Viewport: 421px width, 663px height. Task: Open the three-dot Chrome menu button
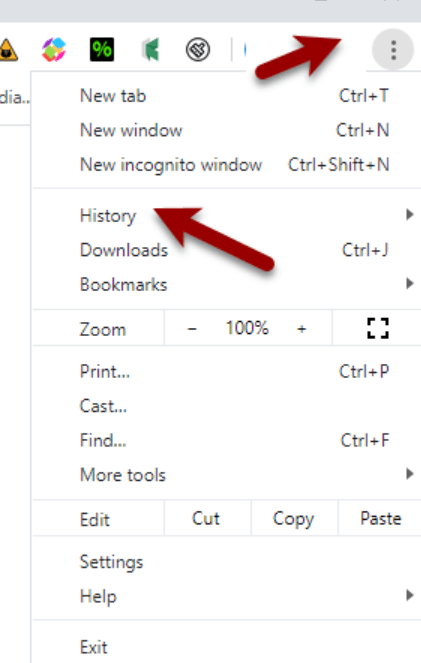(x=393, y=50)
